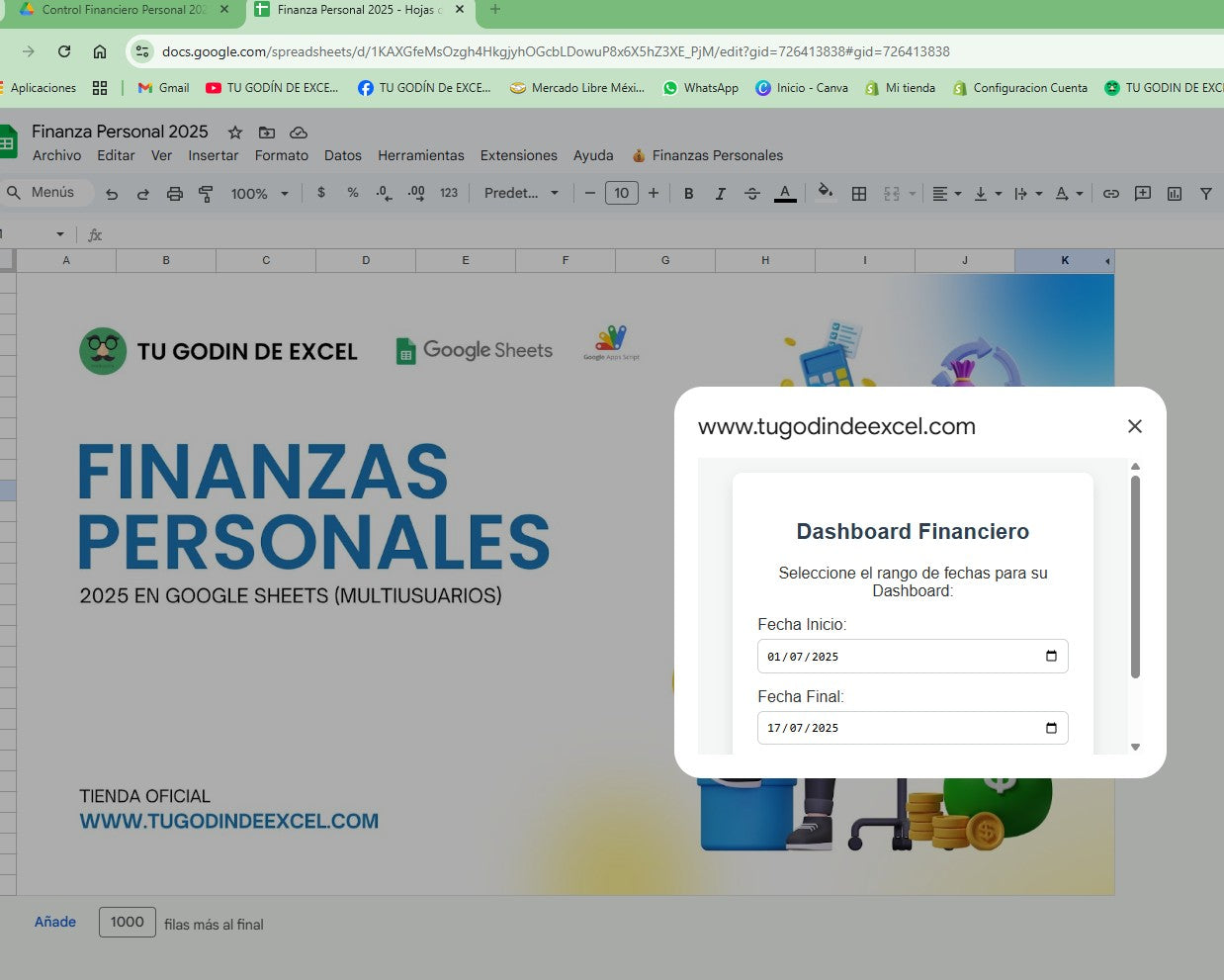Click the undo arrow in the toolbar

(x=112, y=194)
